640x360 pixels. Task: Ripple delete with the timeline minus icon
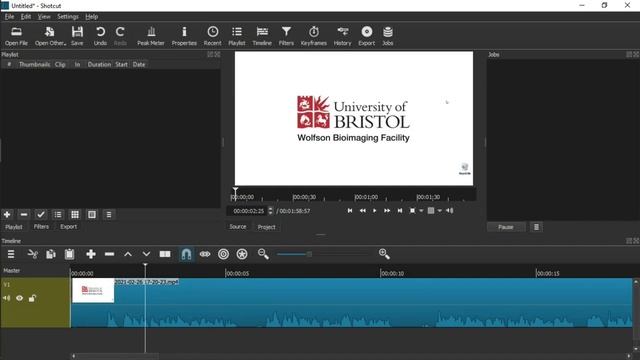coord(109,254)
